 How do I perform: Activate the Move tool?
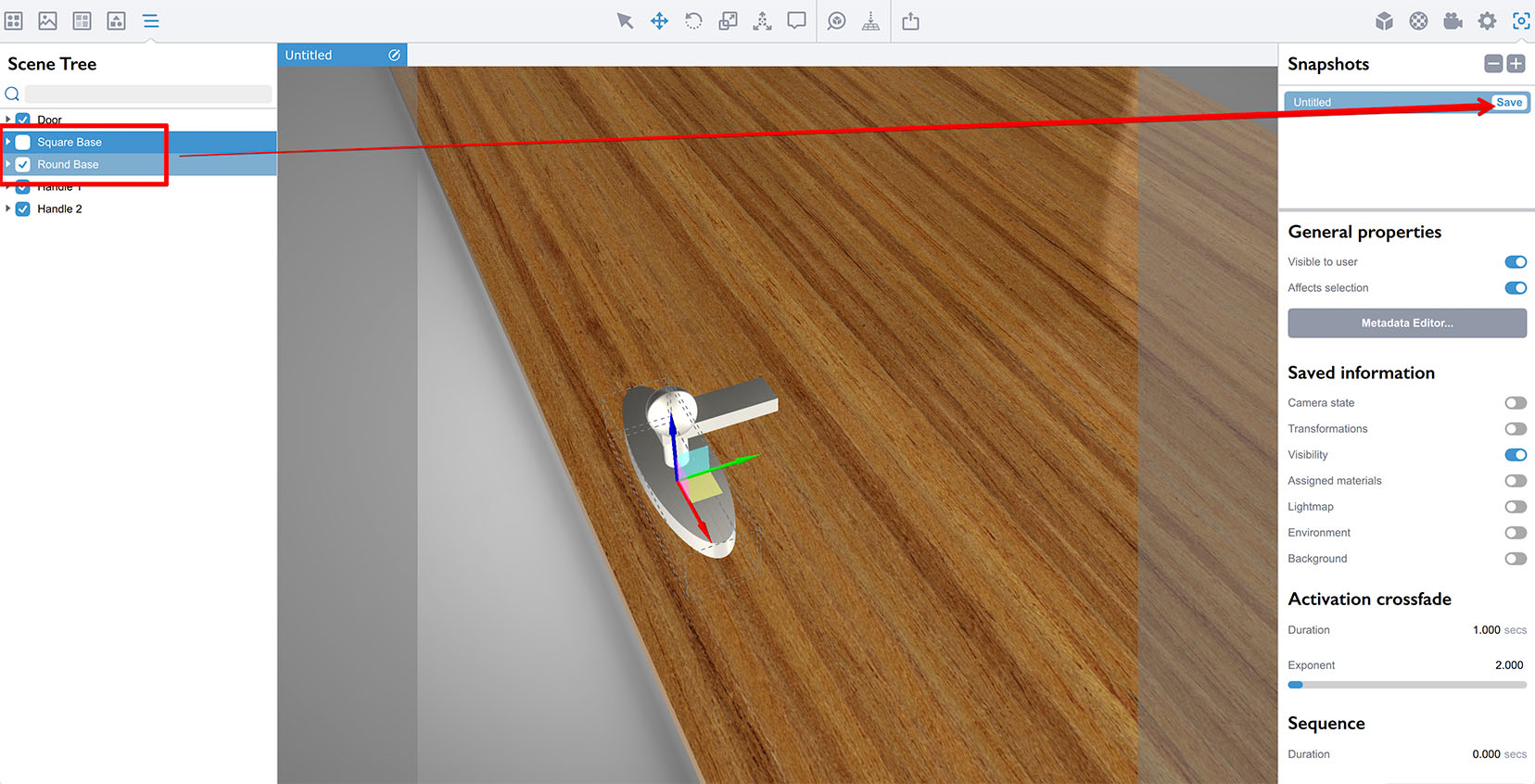pyautogui.click(x=659, y=20)
